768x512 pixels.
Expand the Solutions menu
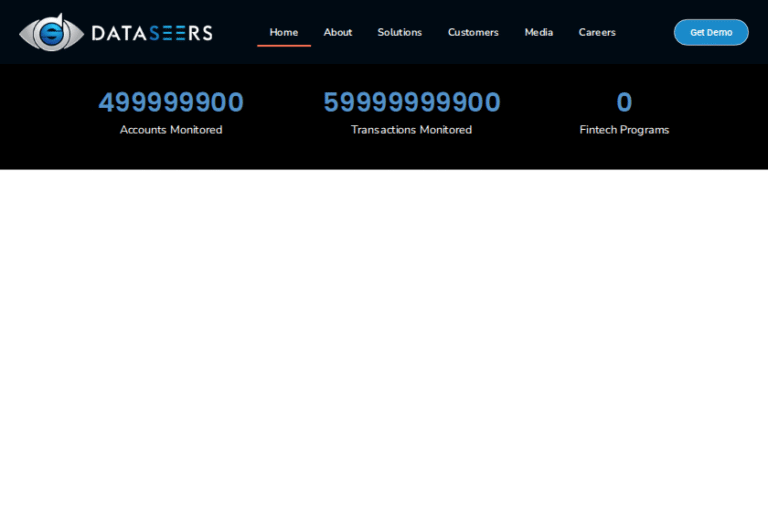pos(399,32)
